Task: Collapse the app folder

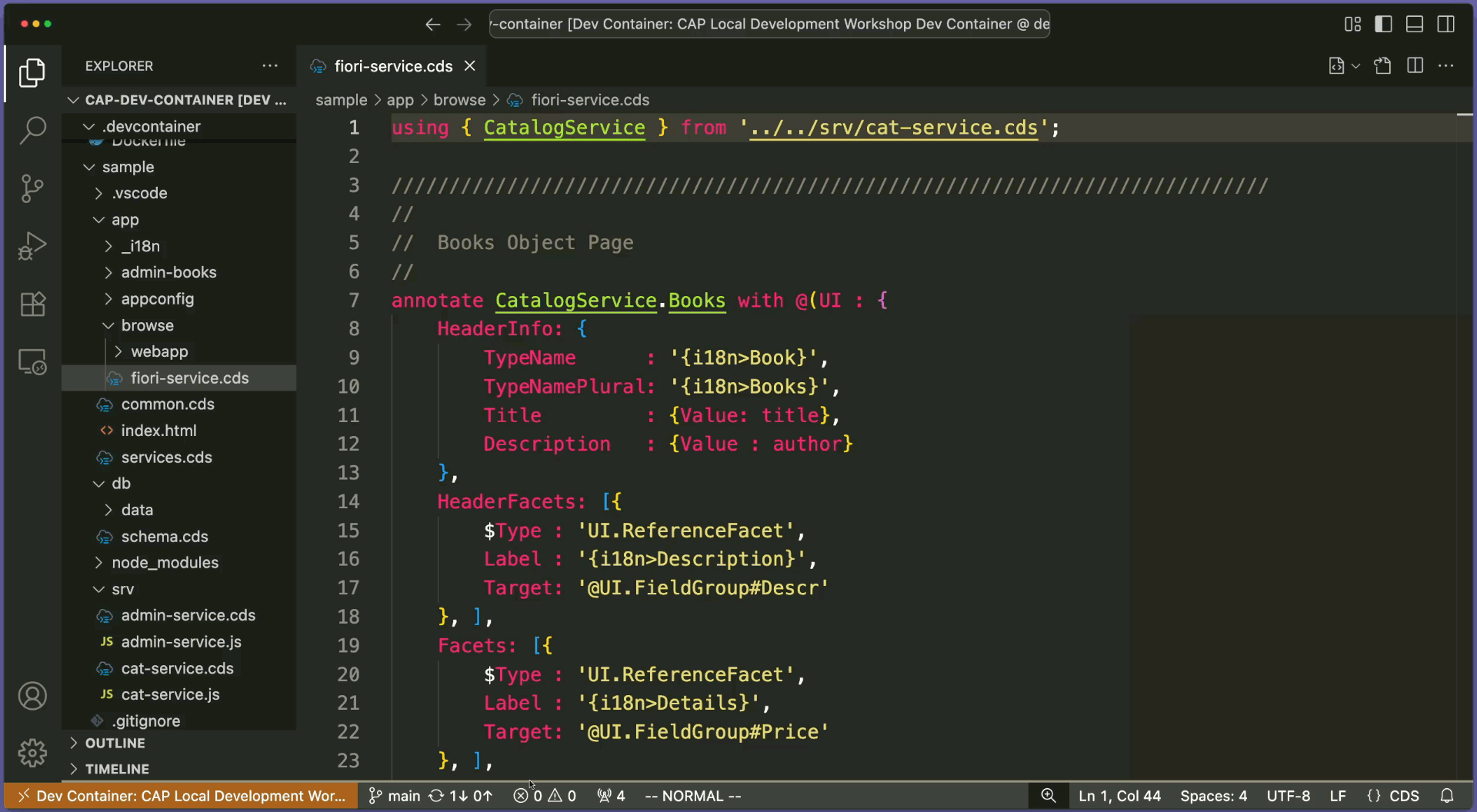Action: tap(178, 220)
